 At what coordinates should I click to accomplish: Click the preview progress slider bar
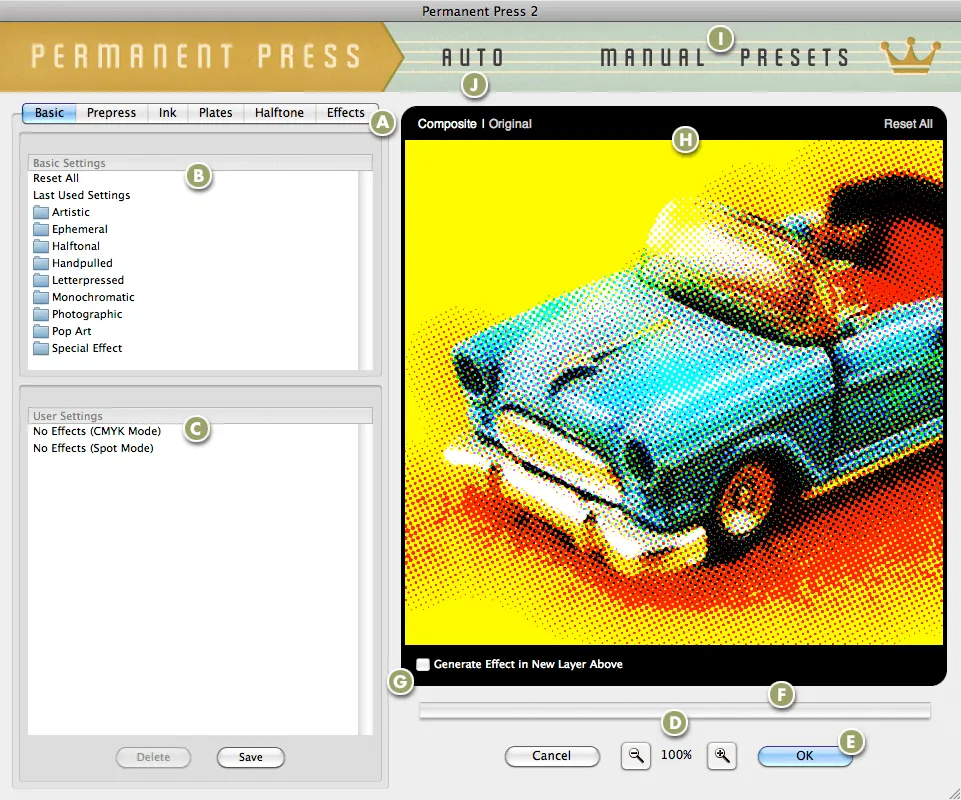[x=675, y=710]
